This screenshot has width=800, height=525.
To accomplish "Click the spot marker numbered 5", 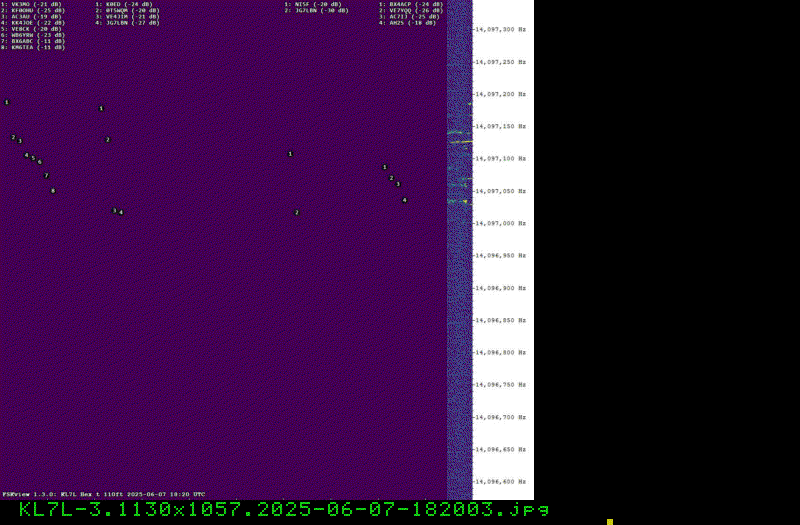I will pos(33,158).
